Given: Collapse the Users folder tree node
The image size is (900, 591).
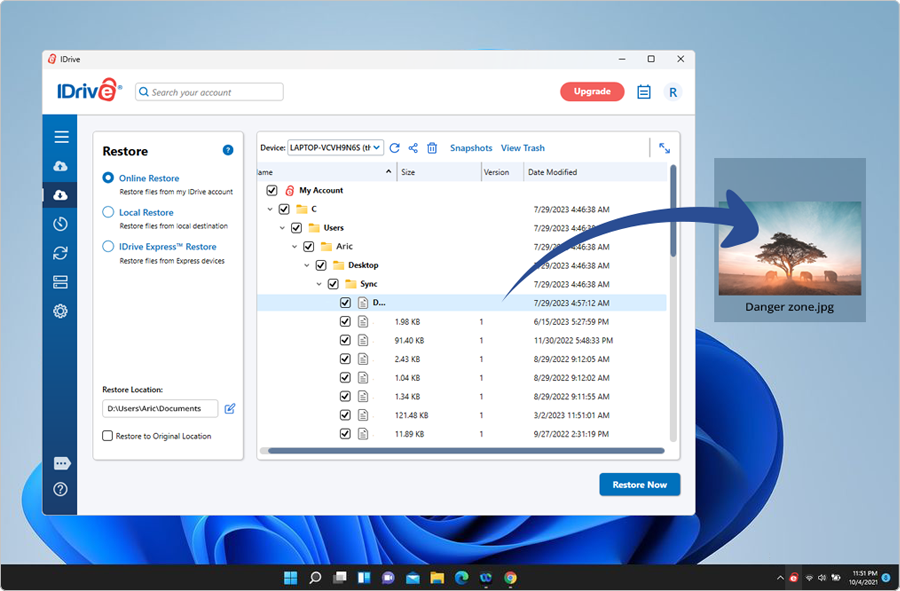Looking at the screenshot, I should (x=283, y=228).
